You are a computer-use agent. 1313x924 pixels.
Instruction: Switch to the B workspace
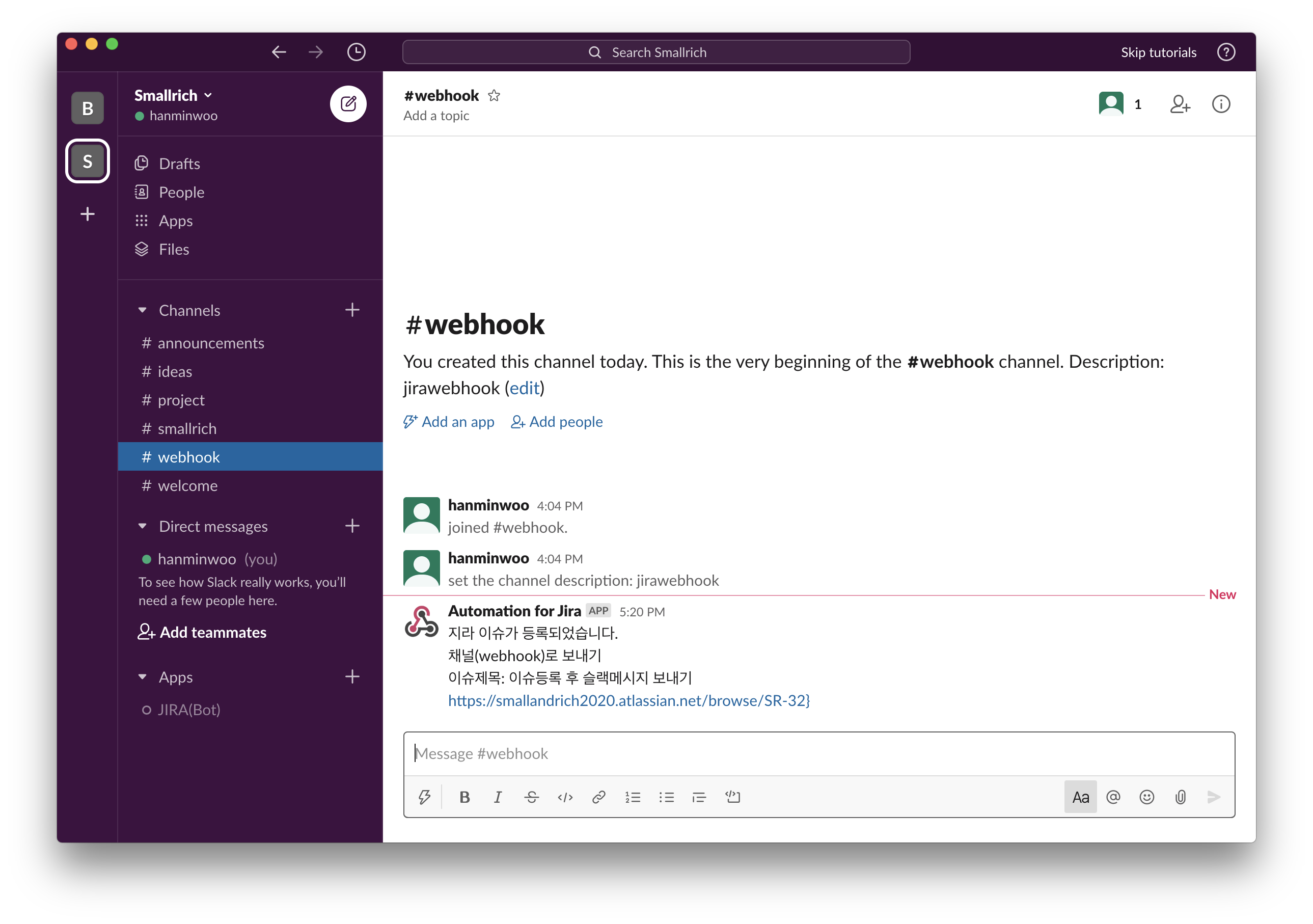point(88,108)
